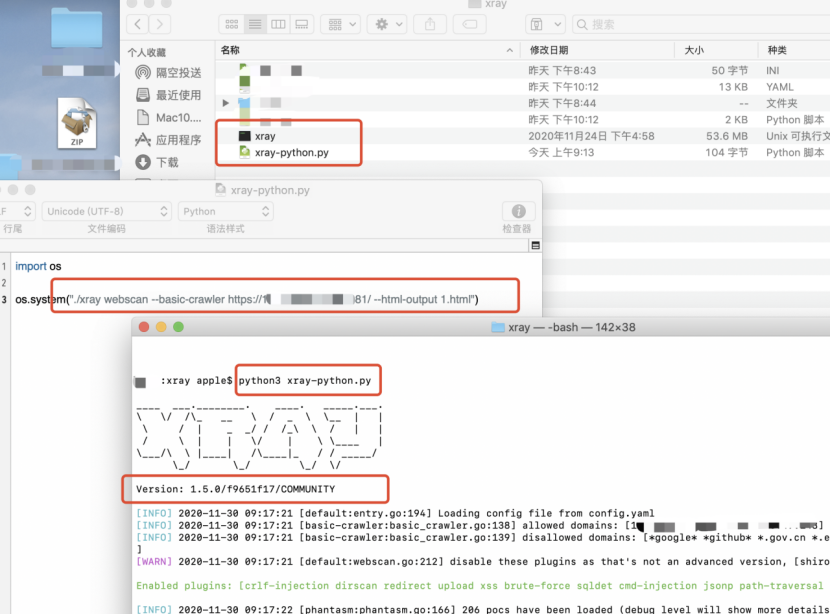Open Downloads (下载) in the sidebar
This screenshot has width=832, height=614.
(x=157, y=162)
